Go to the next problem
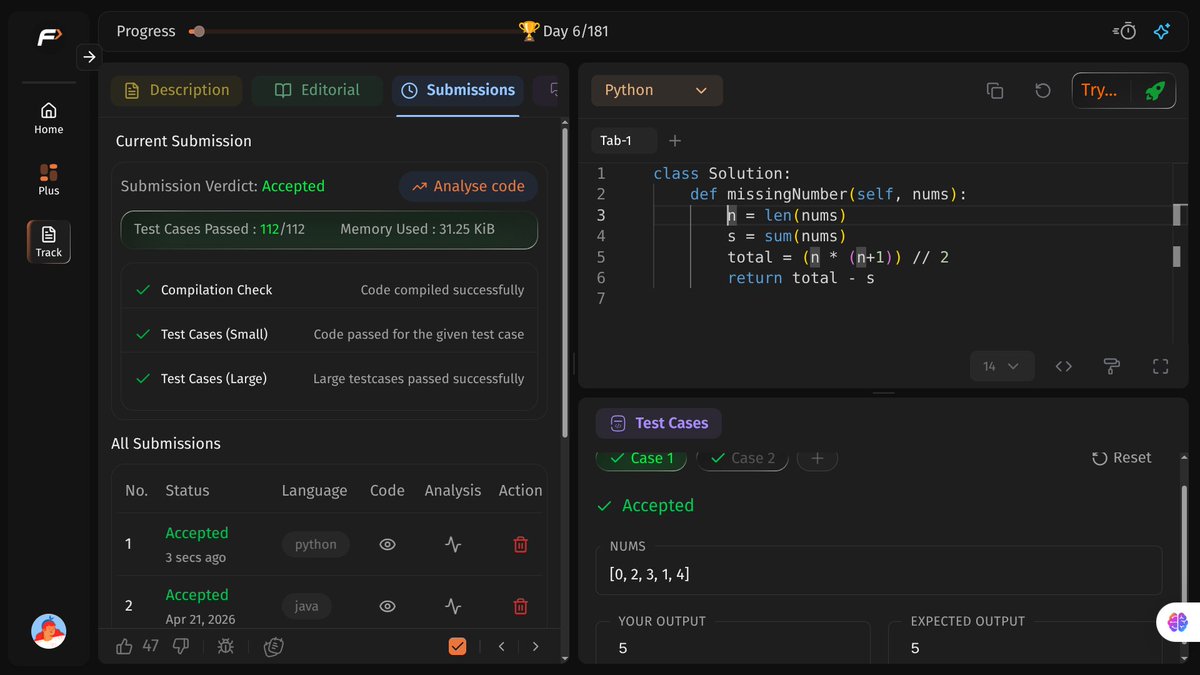The height and width of the screenshot is (675, 1200). pos(536,646)
